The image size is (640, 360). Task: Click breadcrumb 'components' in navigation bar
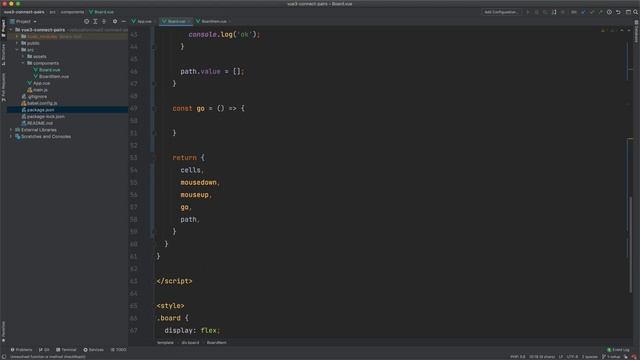tap(72, 12)
